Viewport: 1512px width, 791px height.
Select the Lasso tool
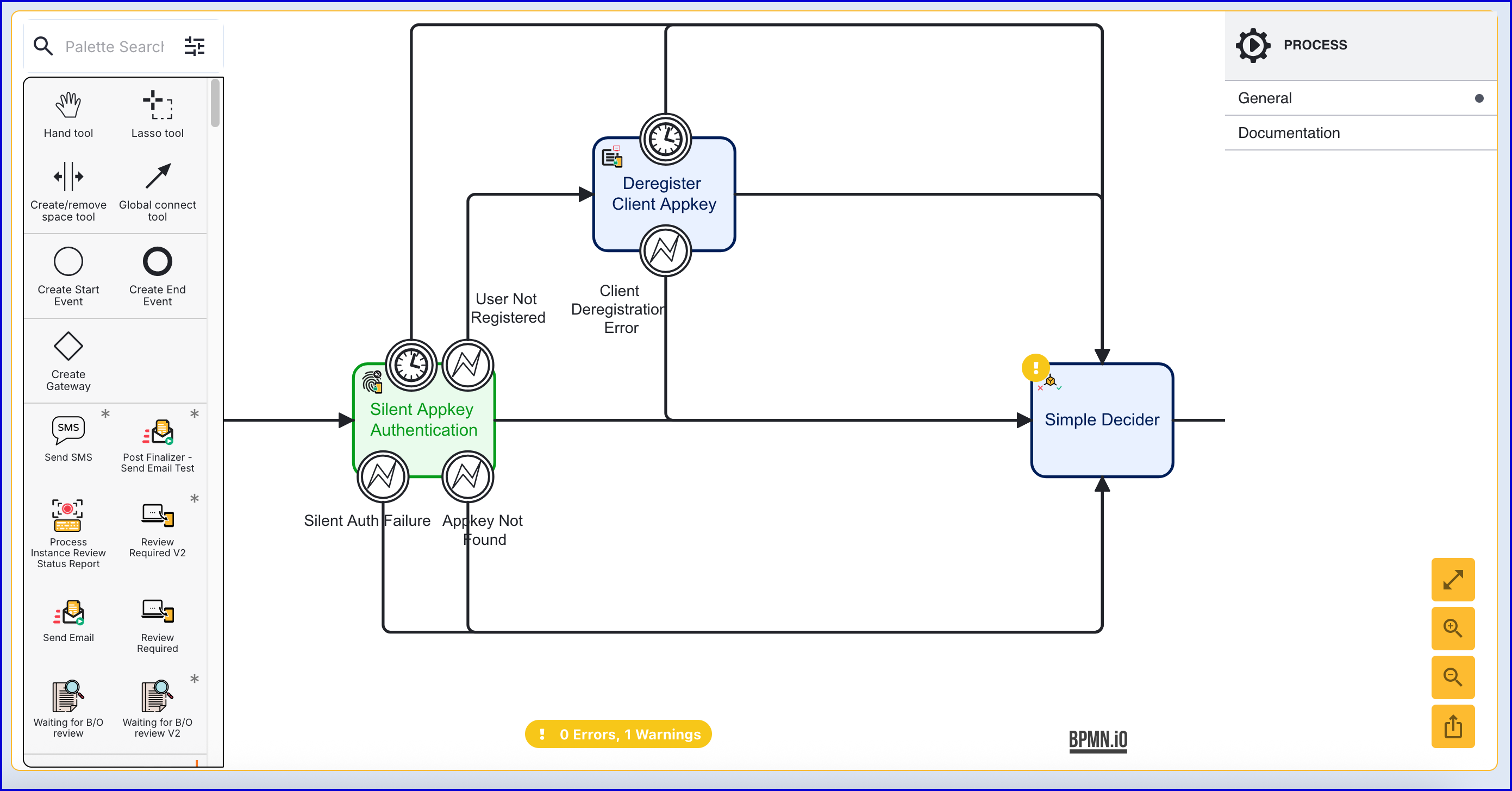[x=157, y=105]
